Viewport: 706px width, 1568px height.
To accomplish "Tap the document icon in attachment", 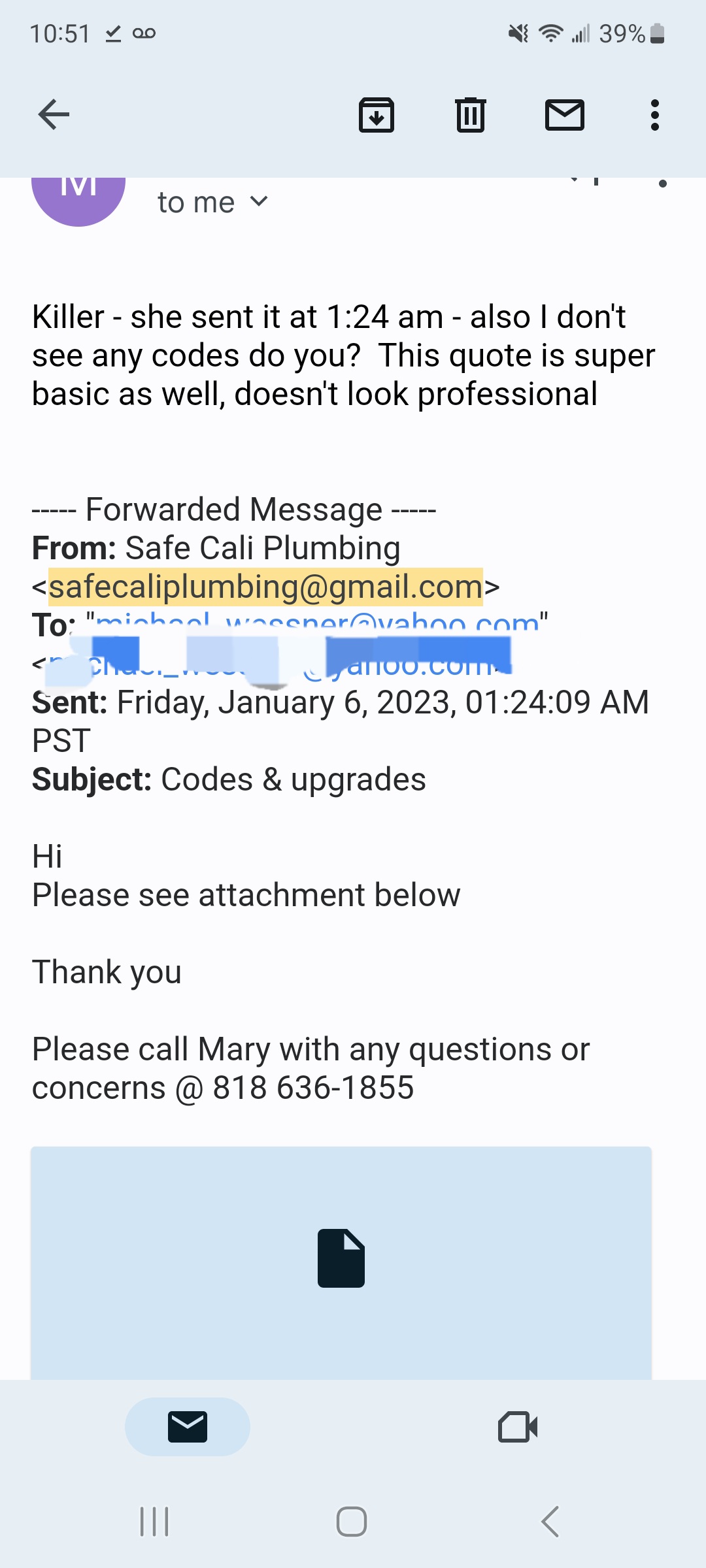I will pos(341,1258).
